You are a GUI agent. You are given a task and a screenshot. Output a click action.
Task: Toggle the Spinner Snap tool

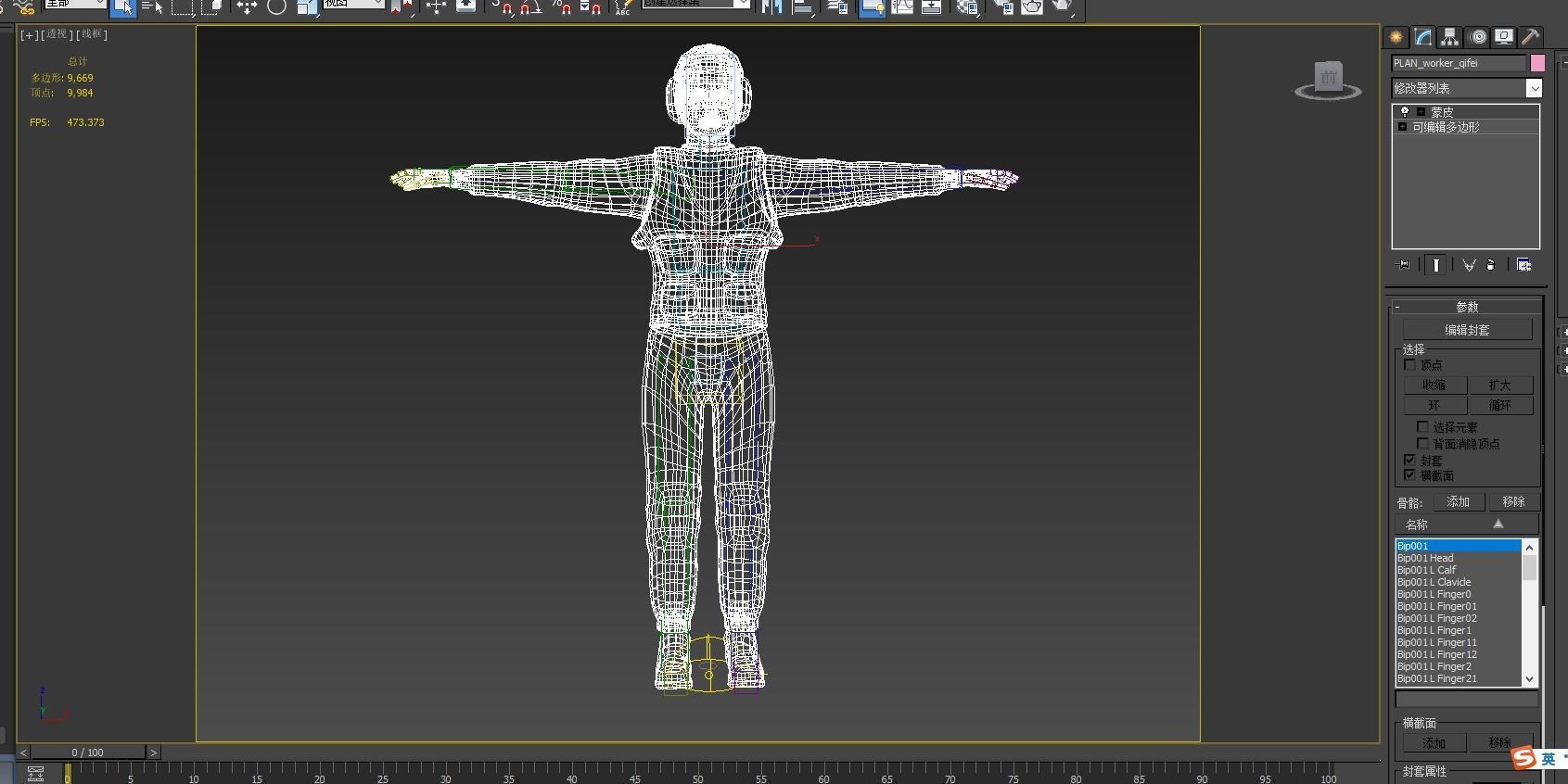pos(591,7)
